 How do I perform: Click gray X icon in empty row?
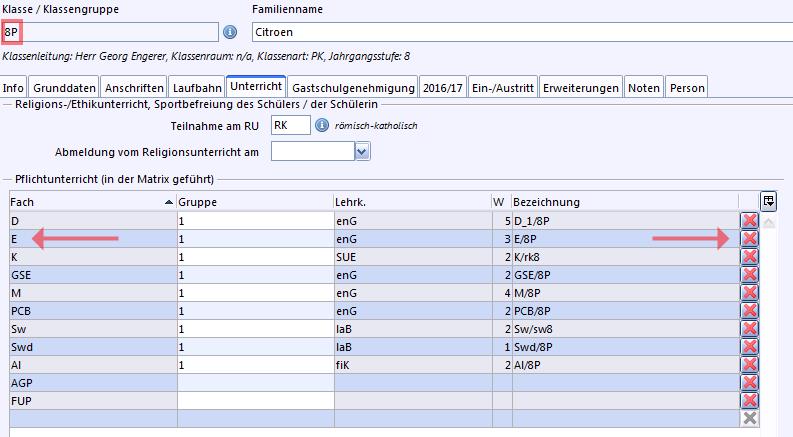coord(750,418)
